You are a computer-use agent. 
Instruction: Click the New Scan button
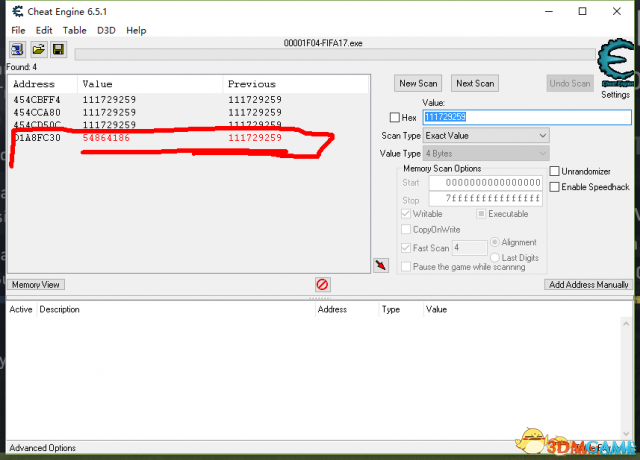pyautogui.click(x=418, y=83)
